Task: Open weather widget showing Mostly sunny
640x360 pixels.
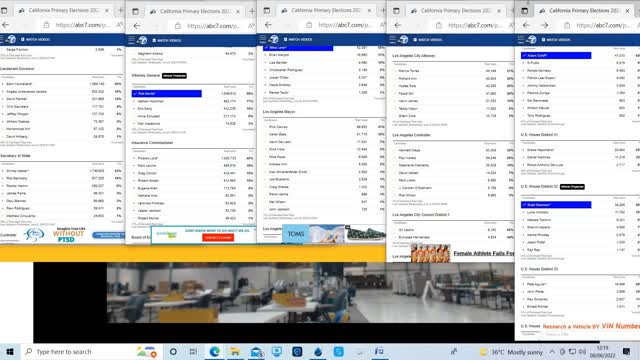Action: (x=511, y=351)
